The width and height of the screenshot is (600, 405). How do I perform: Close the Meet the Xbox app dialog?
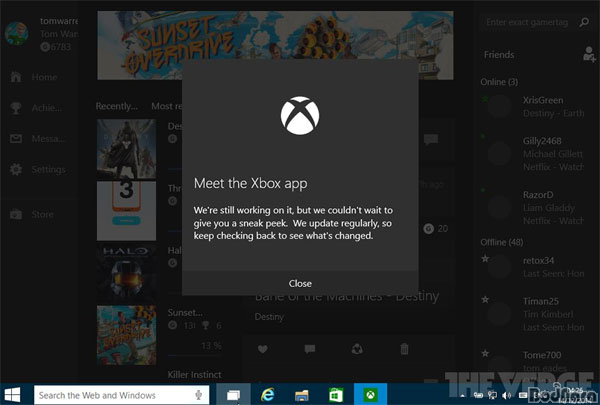(300, 283)
